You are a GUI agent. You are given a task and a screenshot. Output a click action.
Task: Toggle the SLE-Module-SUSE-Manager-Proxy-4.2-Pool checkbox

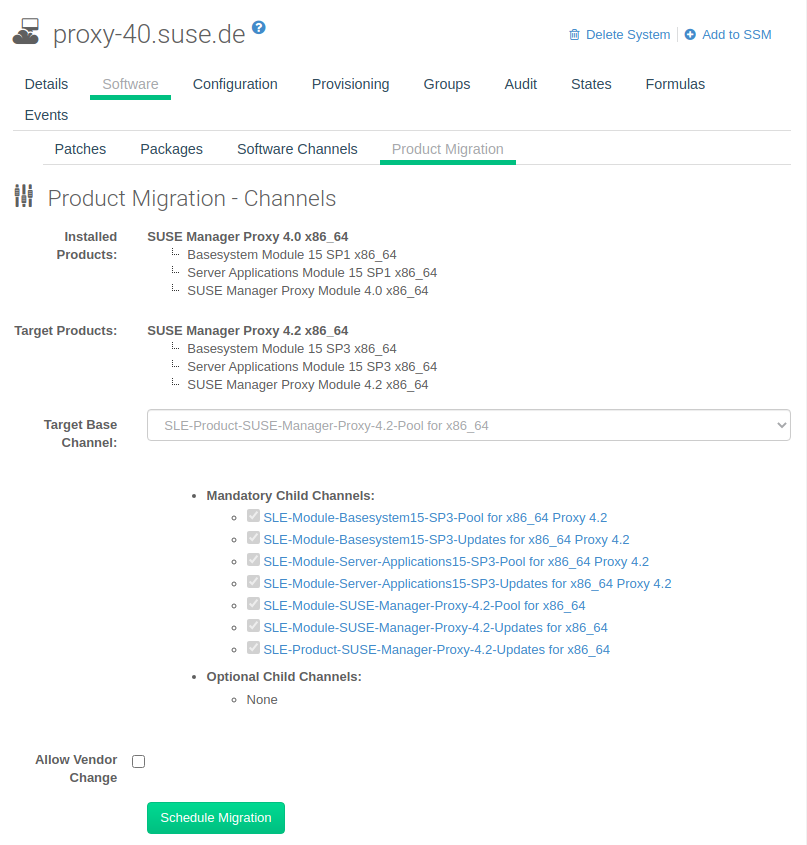pyautogui.click(x=253, y=603)
